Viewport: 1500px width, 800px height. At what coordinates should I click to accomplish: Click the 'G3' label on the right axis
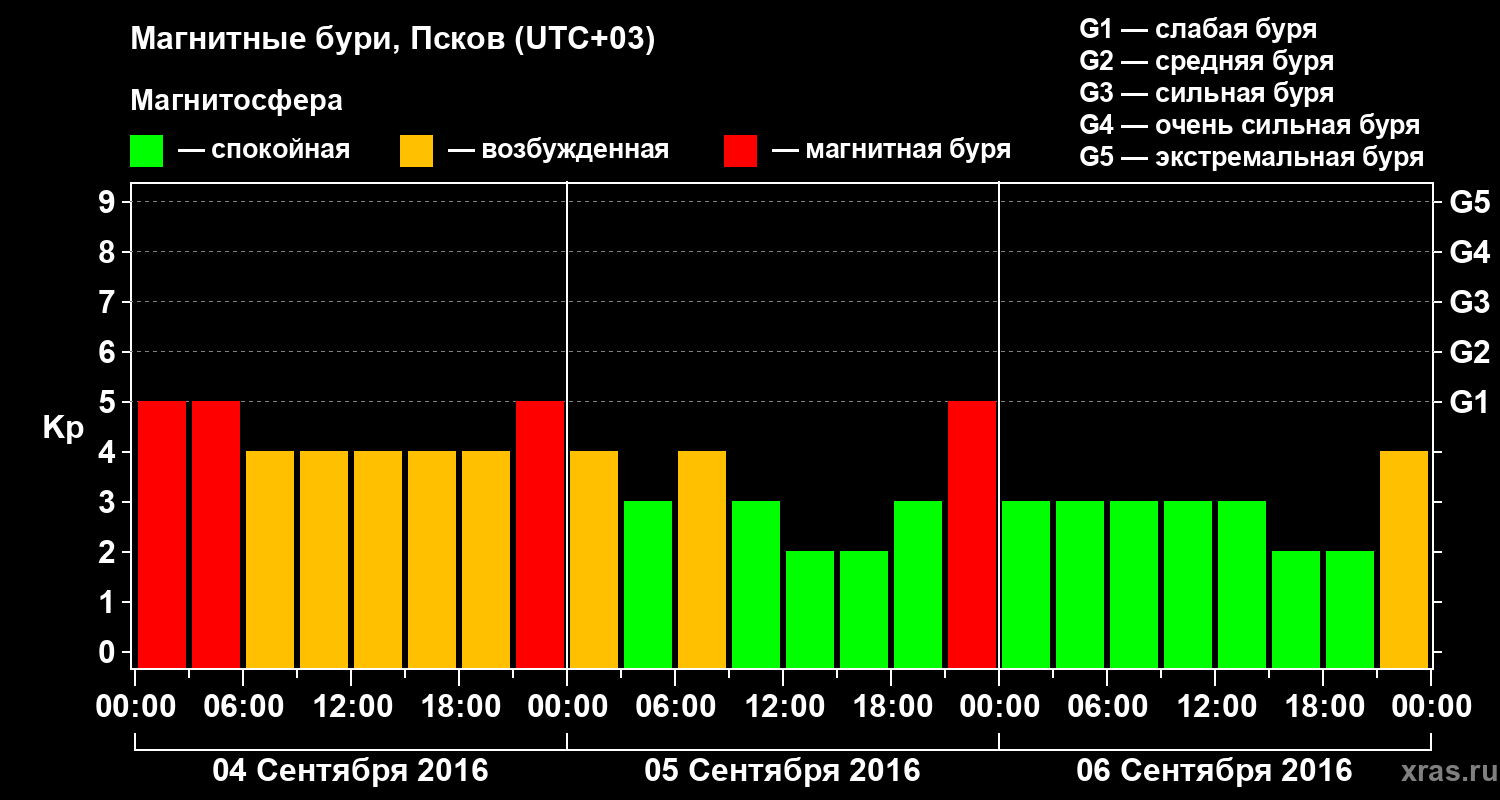(1470, 302)
